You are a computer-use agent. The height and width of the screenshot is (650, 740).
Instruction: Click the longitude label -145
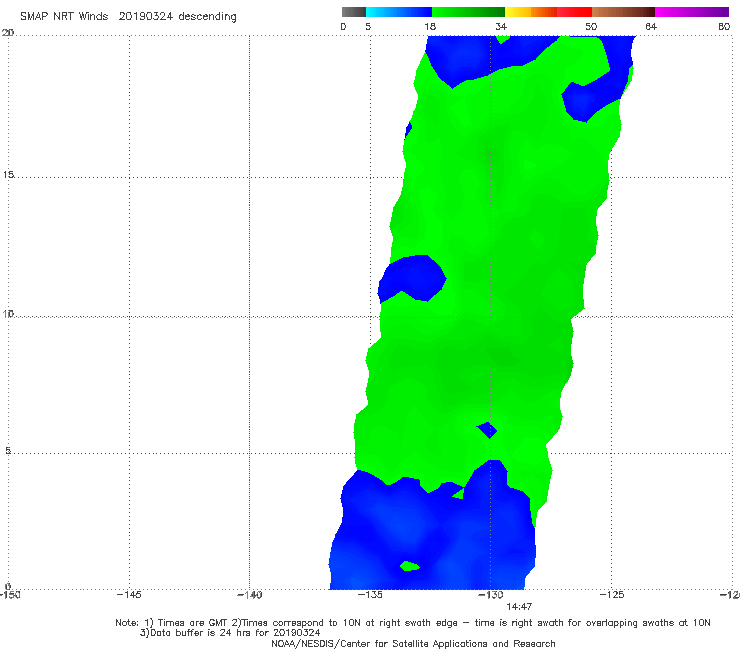129,595
